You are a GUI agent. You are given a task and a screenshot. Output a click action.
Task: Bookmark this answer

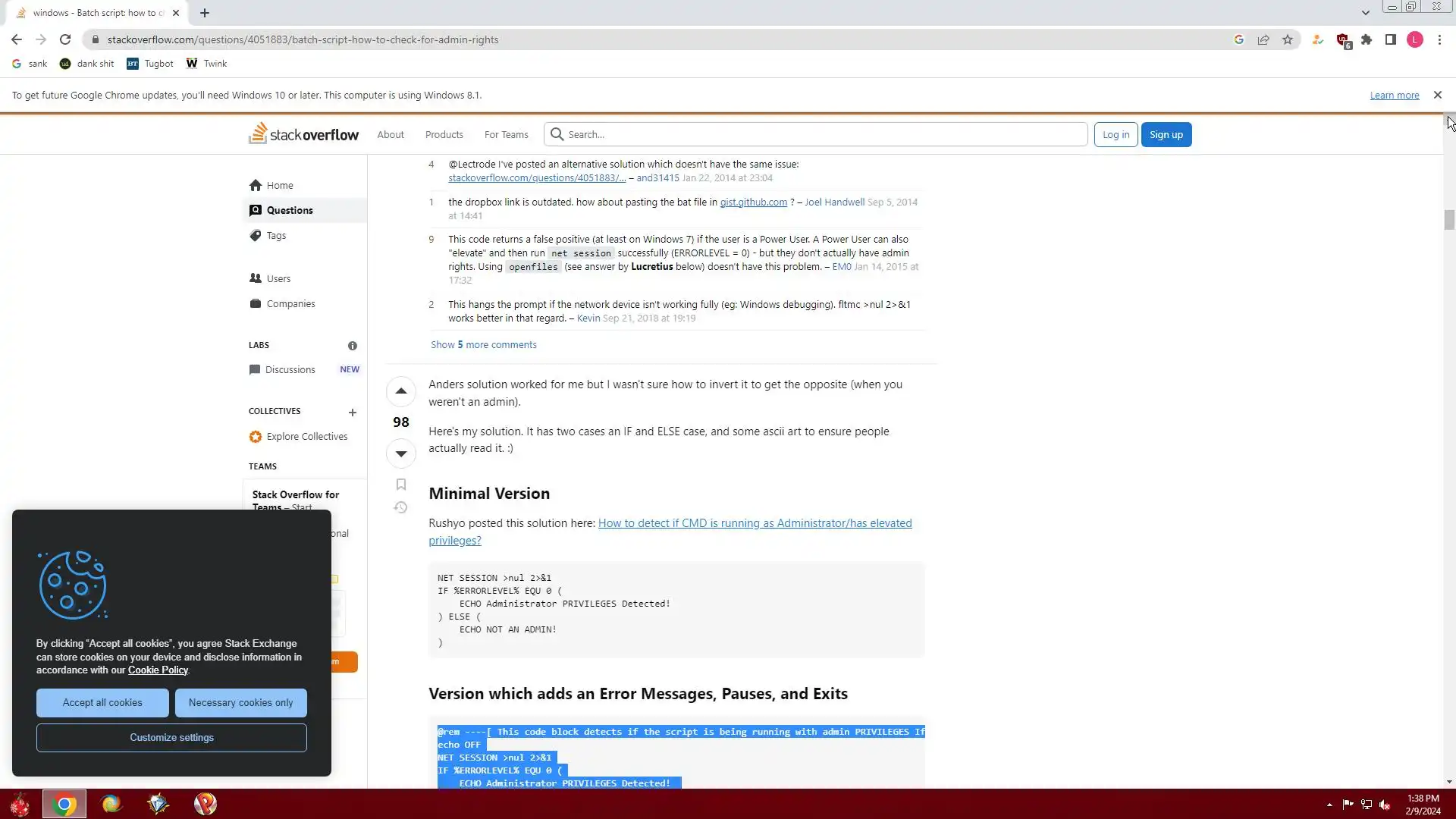pos(400,485)
